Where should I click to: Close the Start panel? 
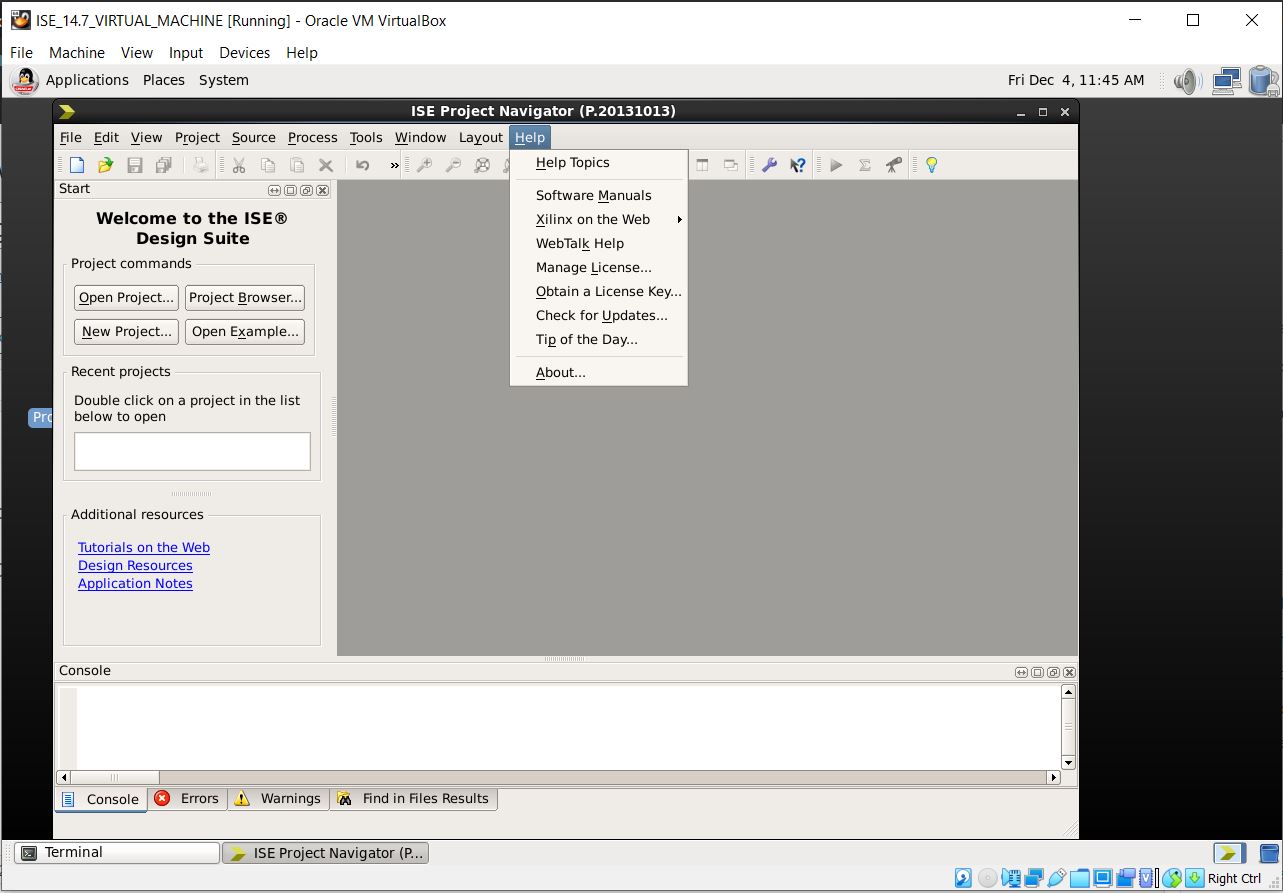click(322, 190)
